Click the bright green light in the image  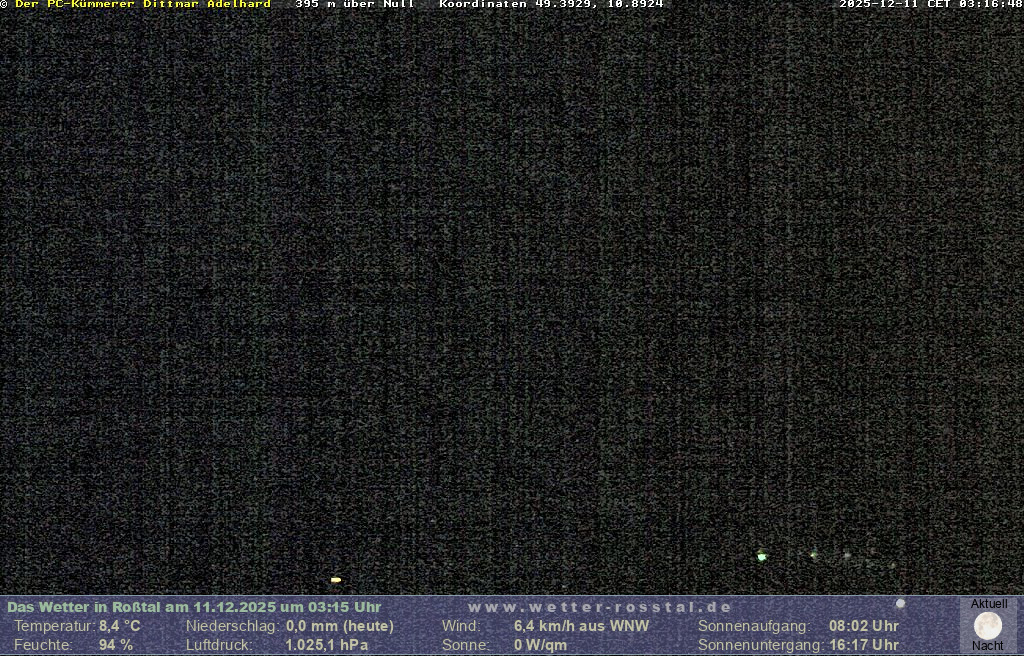click(x=762, y=556)
